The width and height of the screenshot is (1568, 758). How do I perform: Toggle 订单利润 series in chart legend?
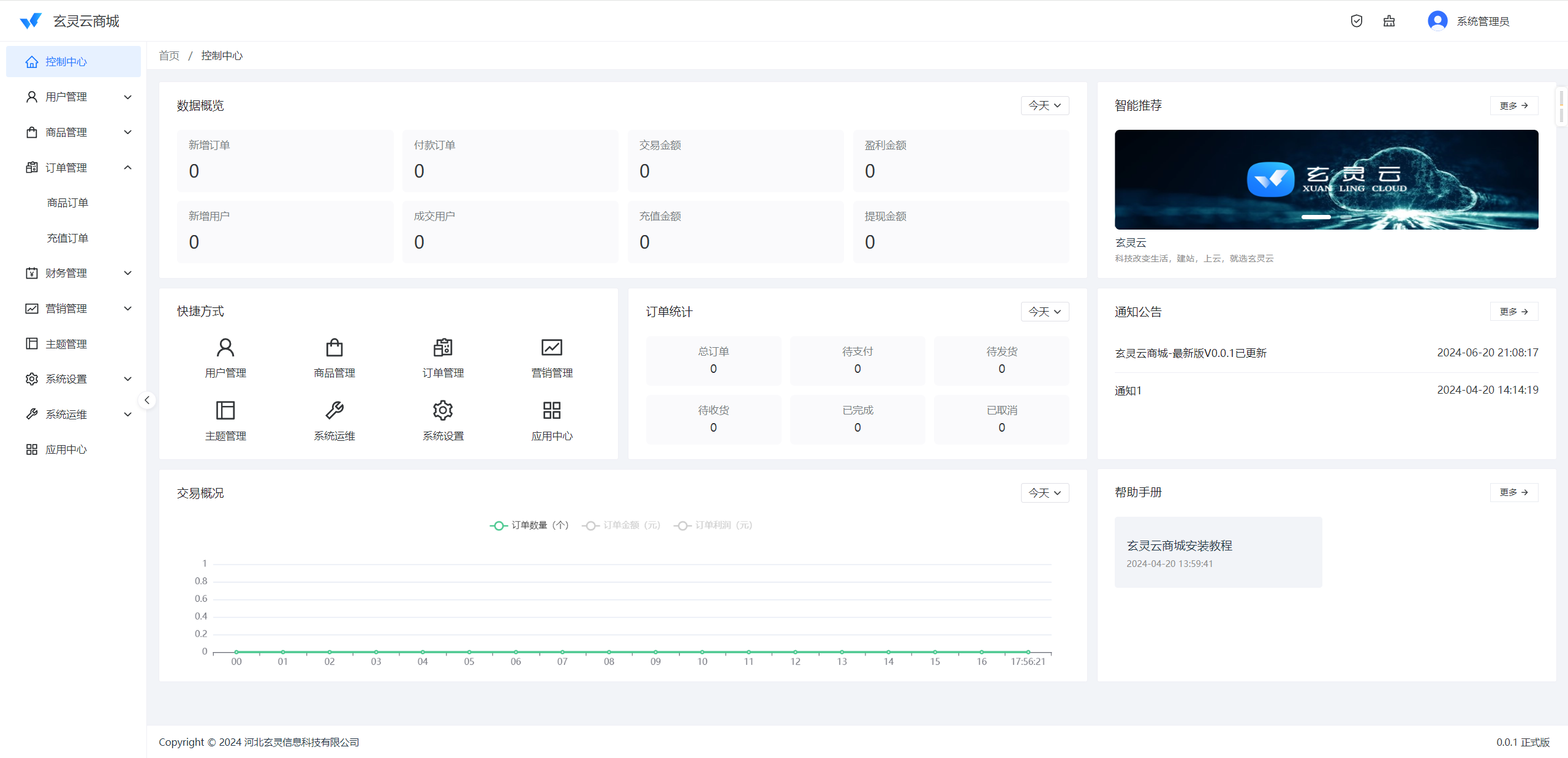[x=713, y=525]
